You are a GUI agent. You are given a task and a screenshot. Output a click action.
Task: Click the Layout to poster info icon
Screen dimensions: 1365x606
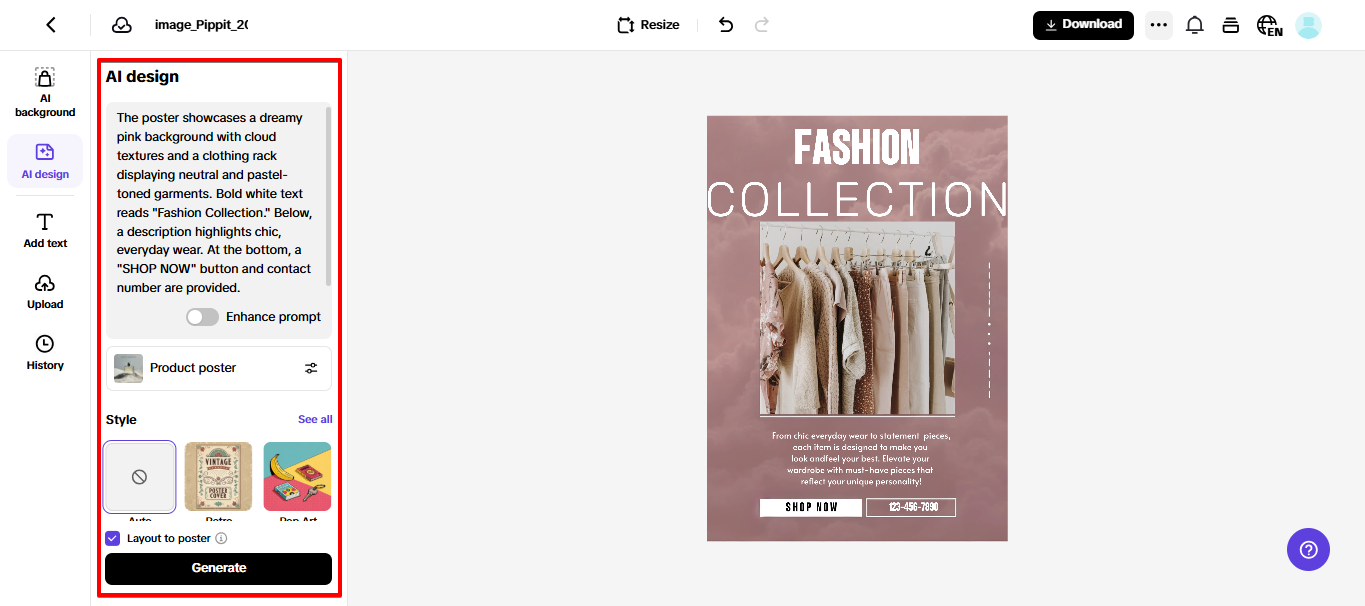pyautogui.click(x=222, y=538)
